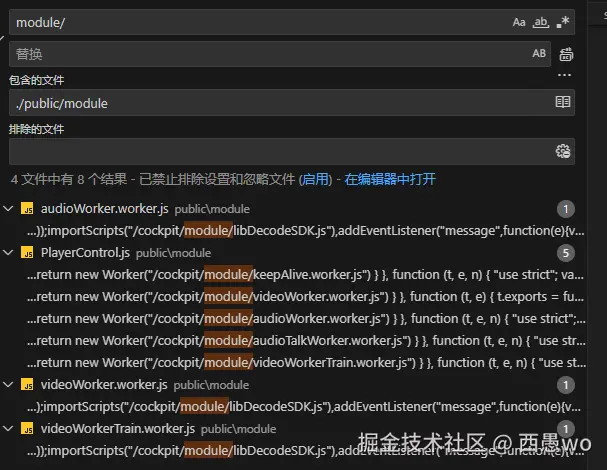607x470 pixels.
Task: Select PlayerControl.js file row
Action: 293,253
